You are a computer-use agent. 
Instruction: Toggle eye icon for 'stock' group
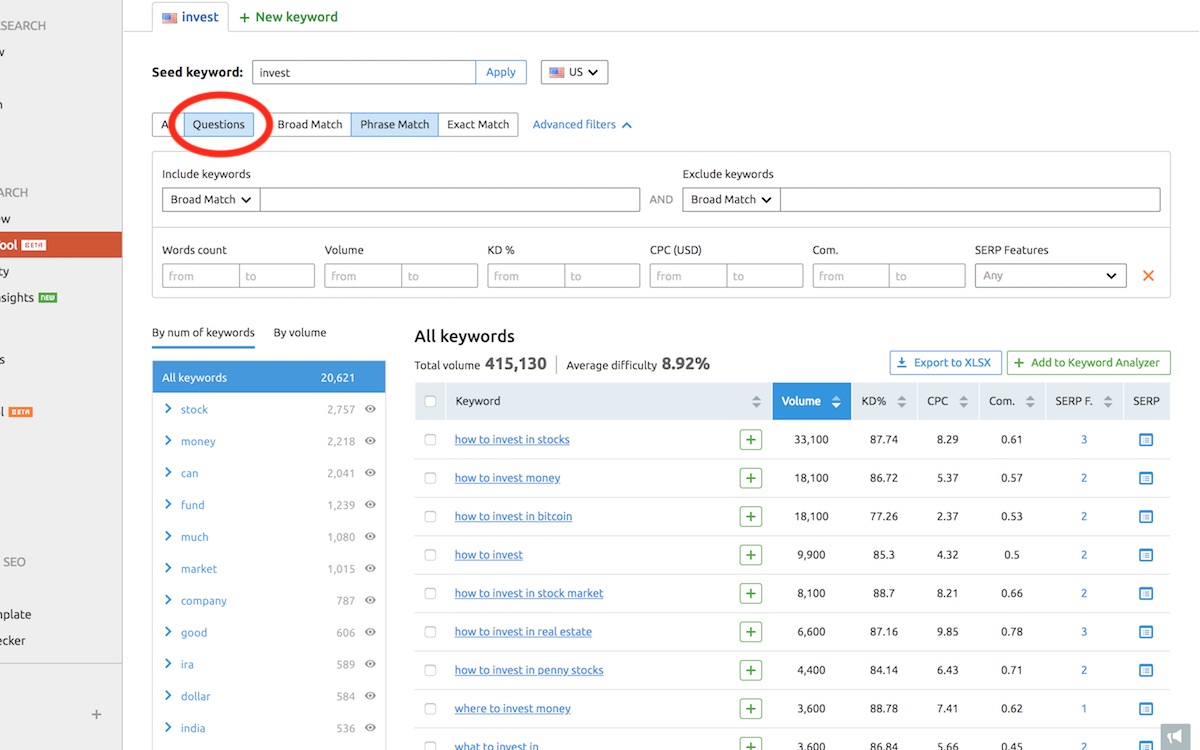(370, 409)
